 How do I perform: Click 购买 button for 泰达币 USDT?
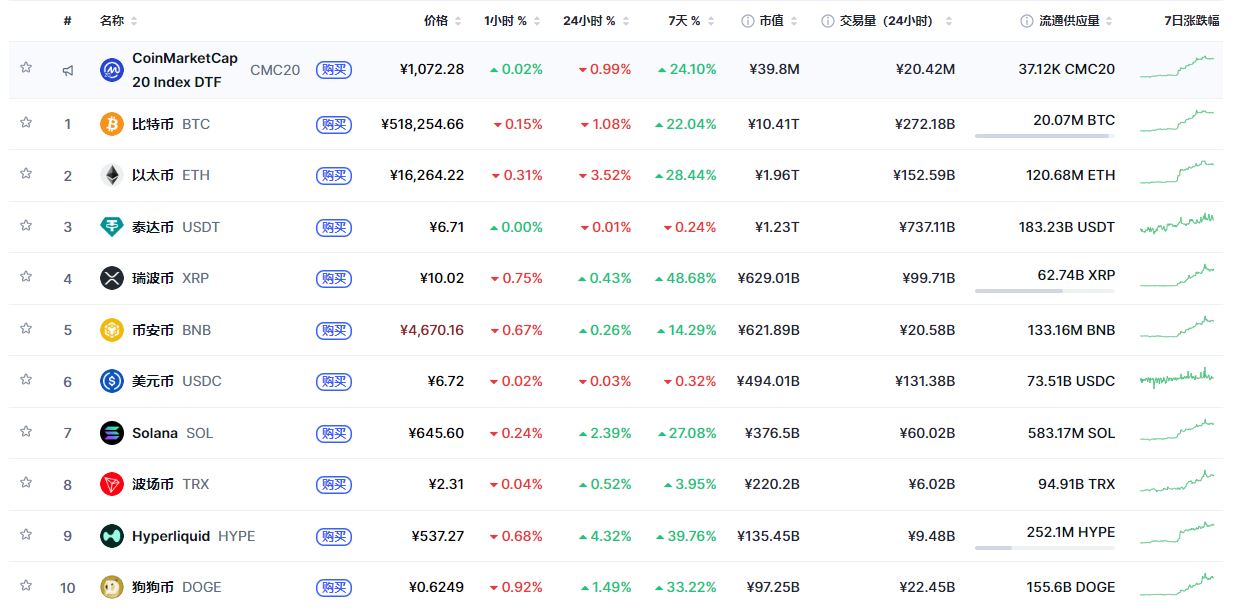tap(334, 227)
